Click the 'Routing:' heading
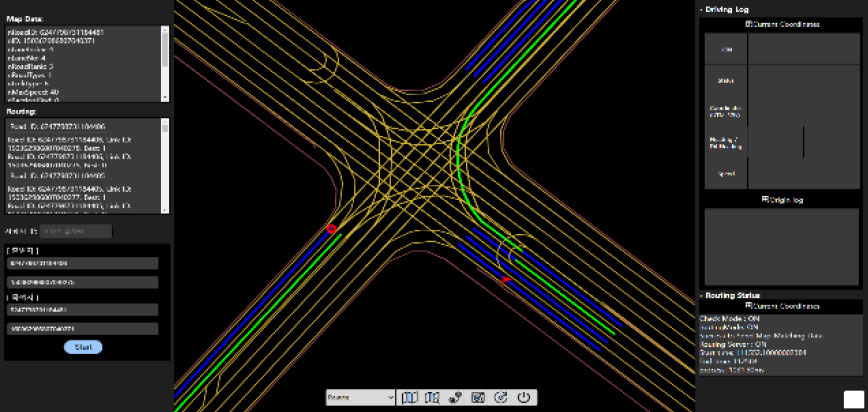The height and width of the screenshot is (412, 868). pyautogui.click(x=20, y=112)
